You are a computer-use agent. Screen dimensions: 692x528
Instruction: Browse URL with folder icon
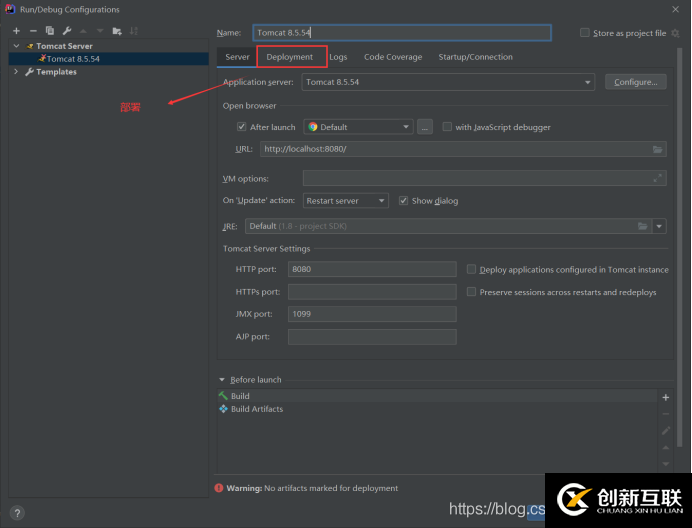point(658,149)
